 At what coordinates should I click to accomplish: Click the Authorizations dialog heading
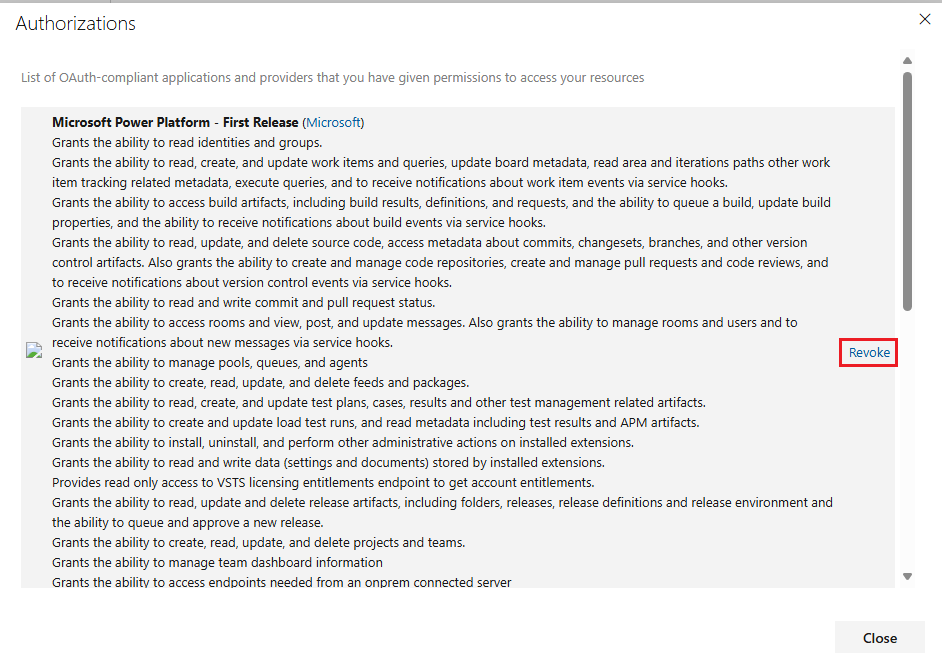pos(76,23)
